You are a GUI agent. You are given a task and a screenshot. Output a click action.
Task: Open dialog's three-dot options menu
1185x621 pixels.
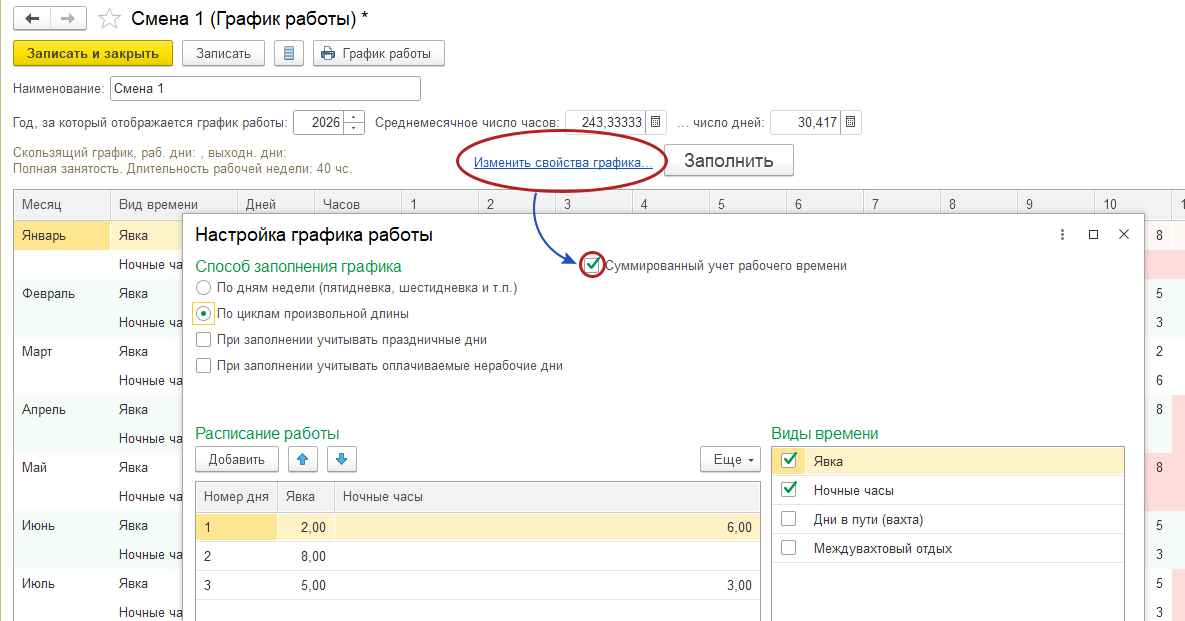coord(1060,234)
